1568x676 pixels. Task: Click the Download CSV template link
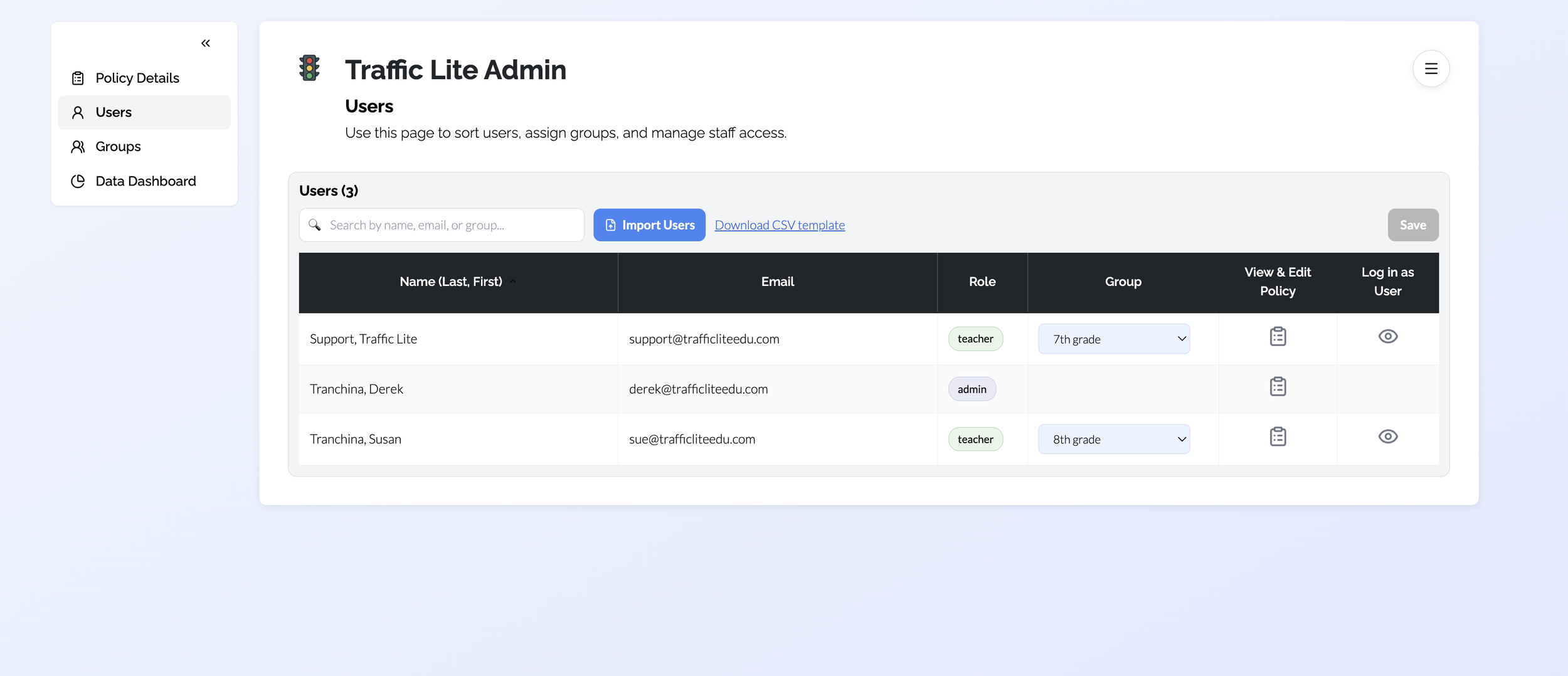click(x=780, y=225)
